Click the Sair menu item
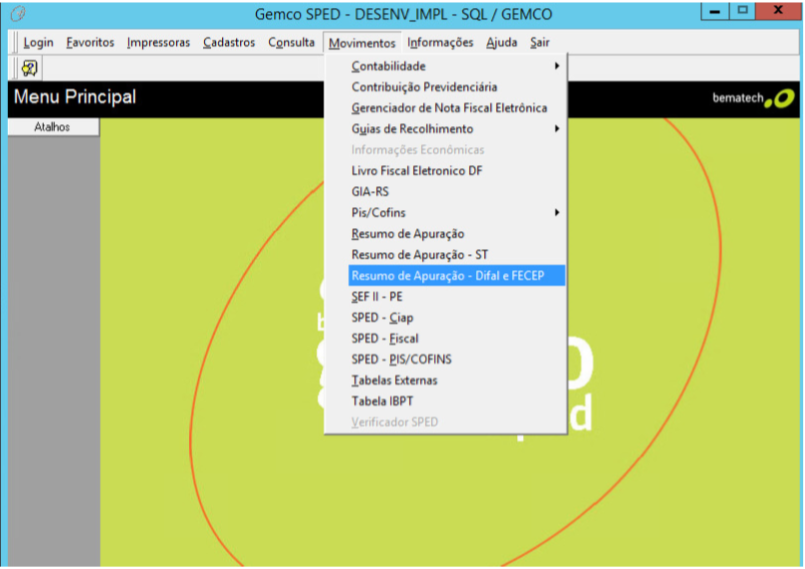This screenshot has height=569, width=805. [540, 43]
